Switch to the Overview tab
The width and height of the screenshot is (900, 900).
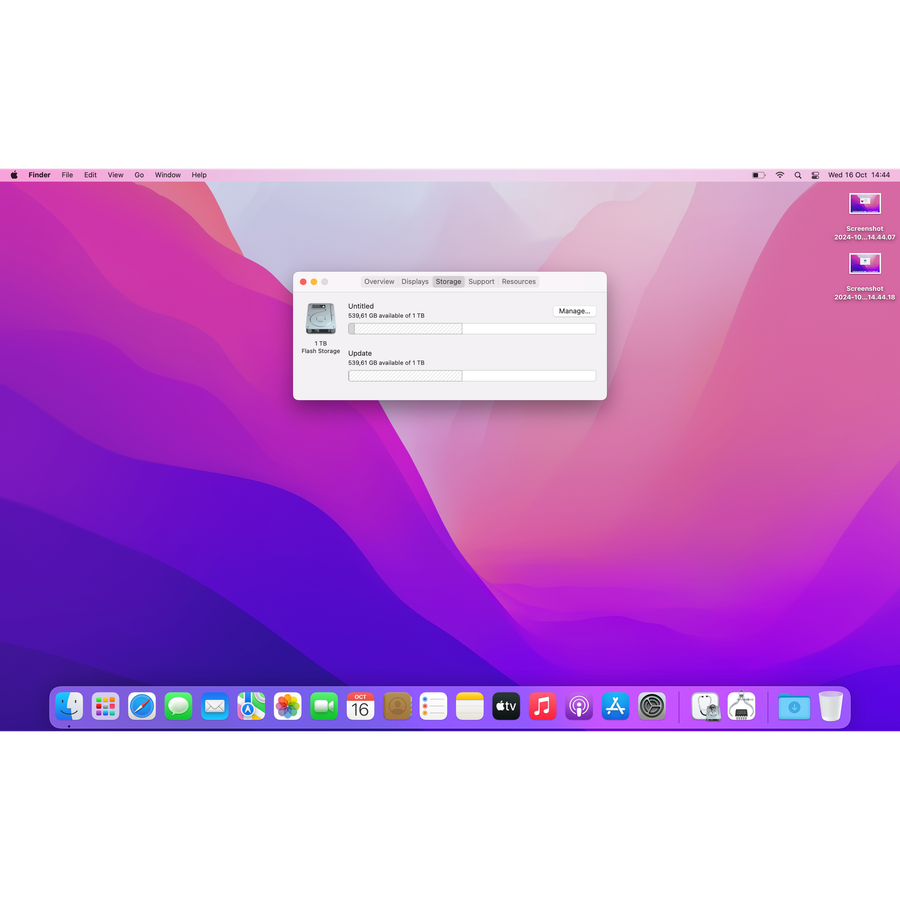click(379, 282)
